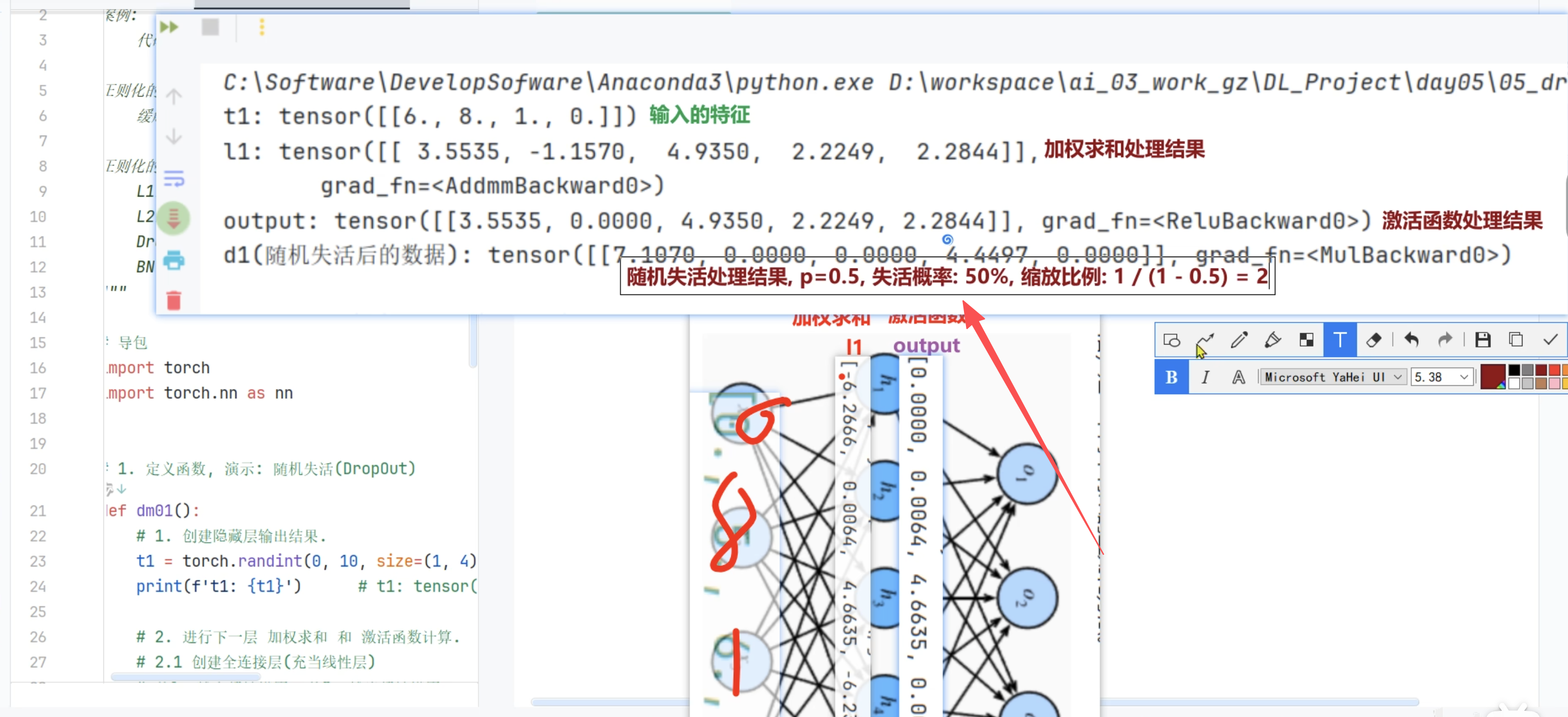The width and height of the screenshot is (1568, 717).
Task: Select the rectangle and ellipse shape tool
Action: (x=1171, y=340)
